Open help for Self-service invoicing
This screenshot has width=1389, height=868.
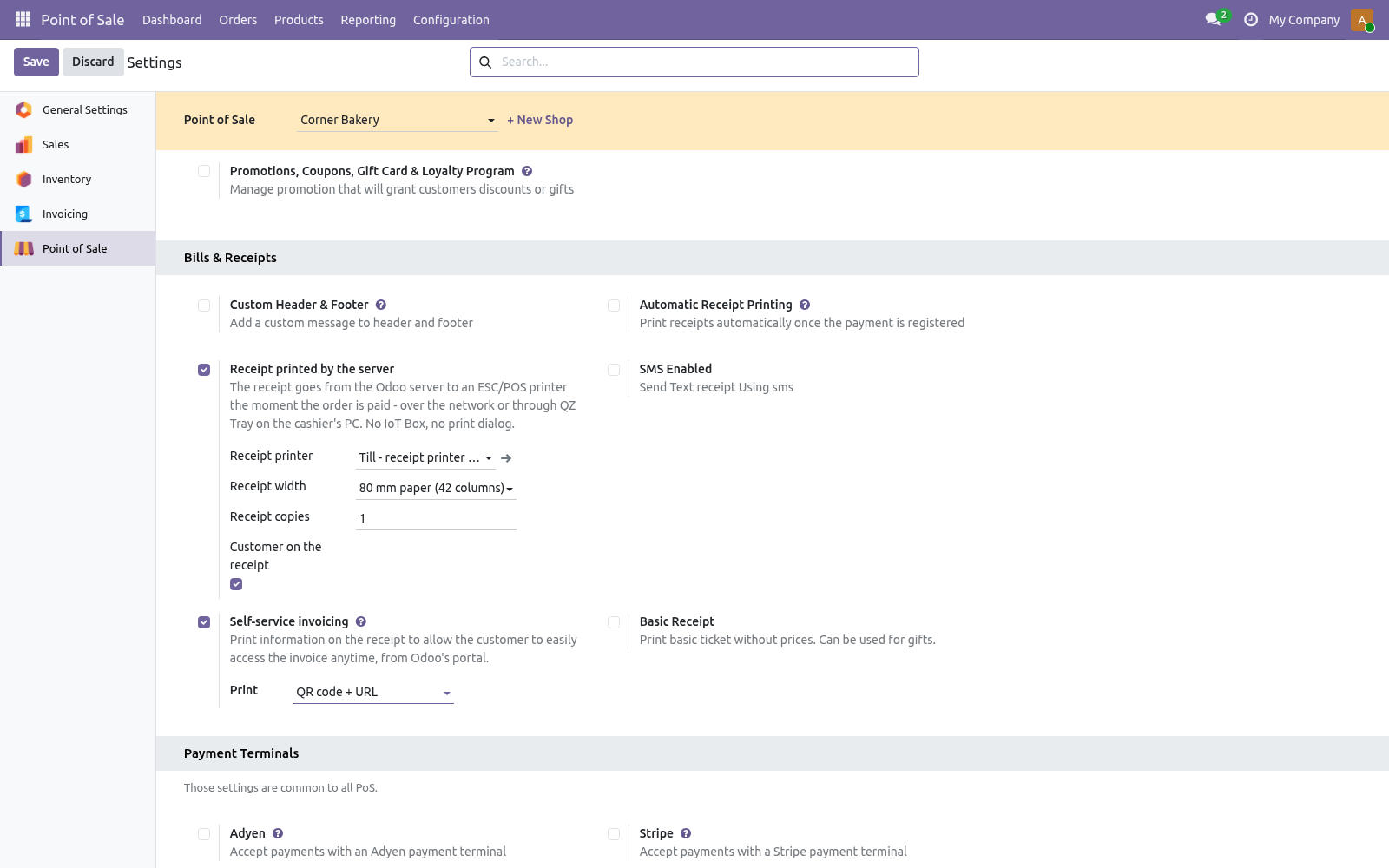coord(361,621)
